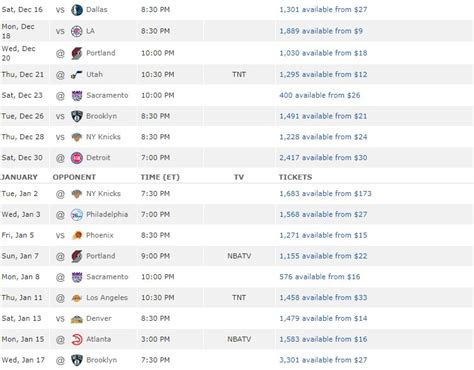Screen dimensions: 474x370
Task: Open the 1,458 available from $33 Lakers tickets
Action: coord(323,298)
